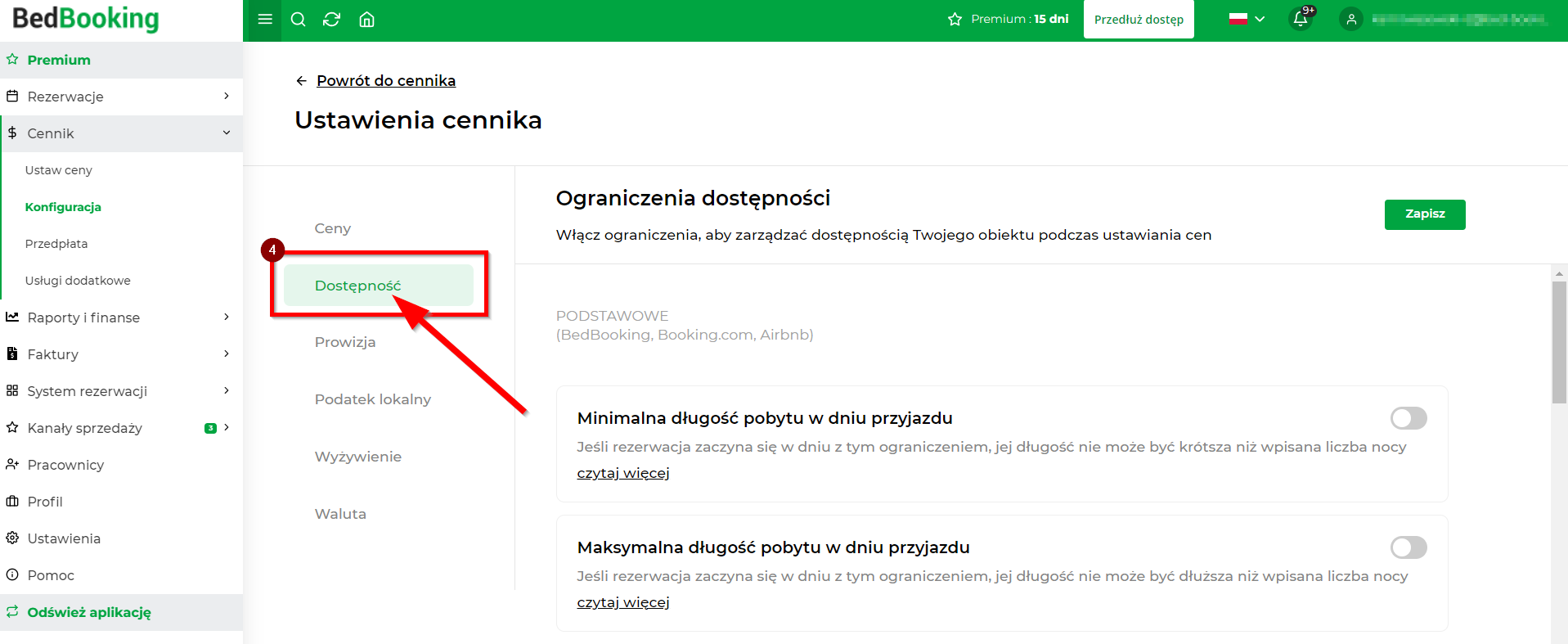The height and width of the screenshot is (644, 1568).
Task: Enable Maksymalna długość pobytu toggle
Action: coord(1409,547)
